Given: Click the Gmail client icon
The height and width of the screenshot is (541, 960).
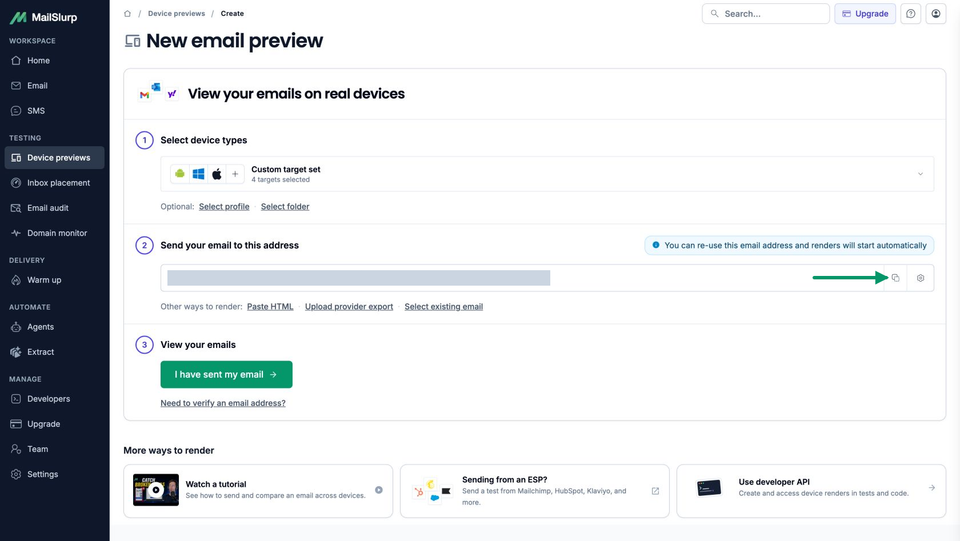Looking at the screenshot, I should [144, 95].
